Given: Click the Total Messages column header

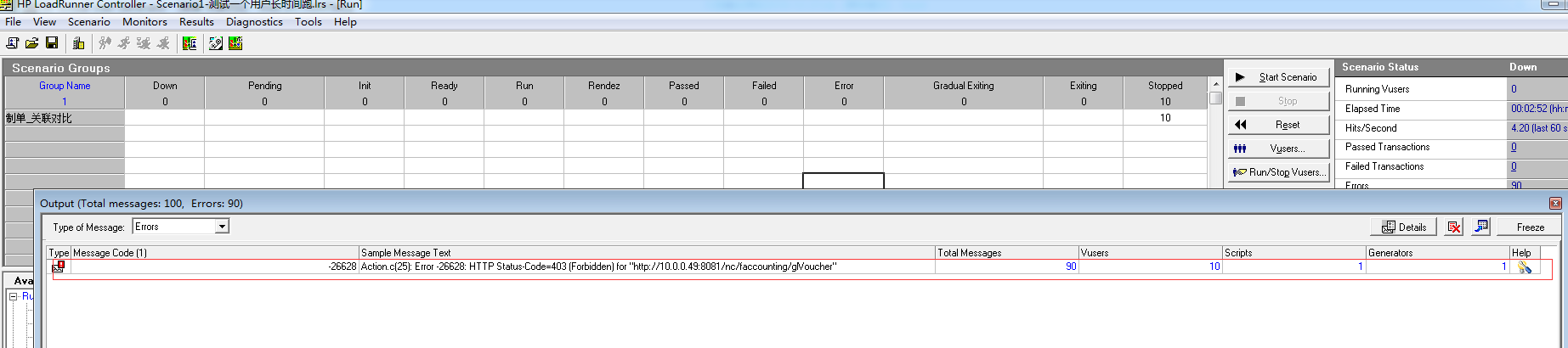Looking at the screenshot, I should point(1007,253).
